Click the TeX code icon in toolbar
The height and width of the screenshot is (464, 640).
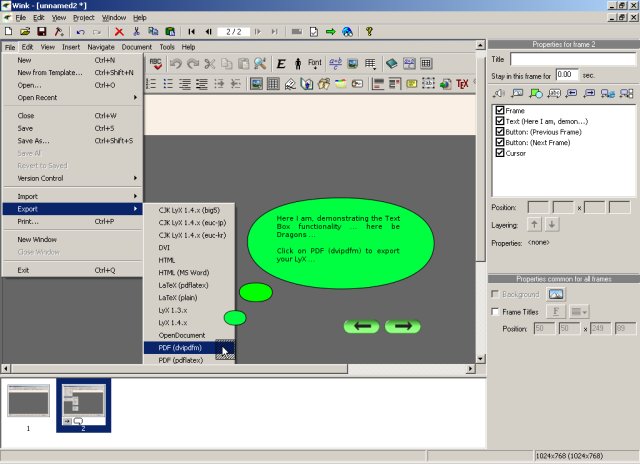pos(463,84)
